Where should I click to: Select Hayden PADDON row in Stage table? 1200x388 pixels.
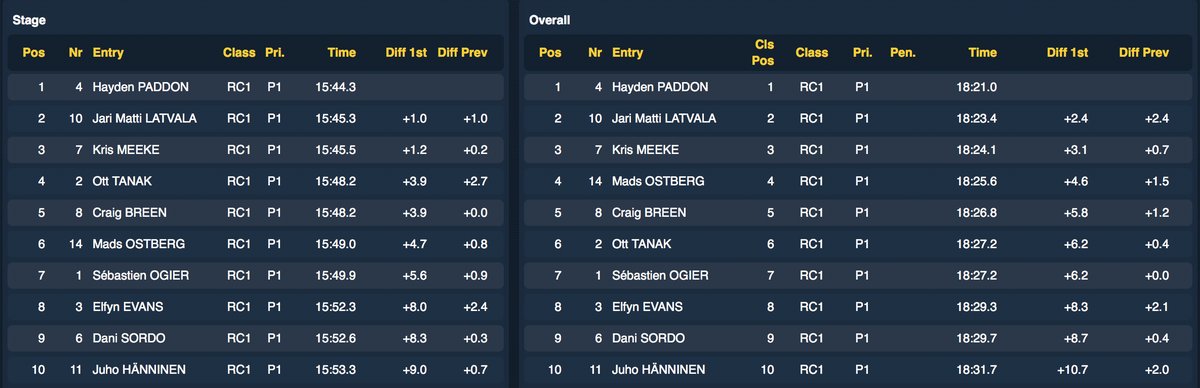(x=254, y=87)
